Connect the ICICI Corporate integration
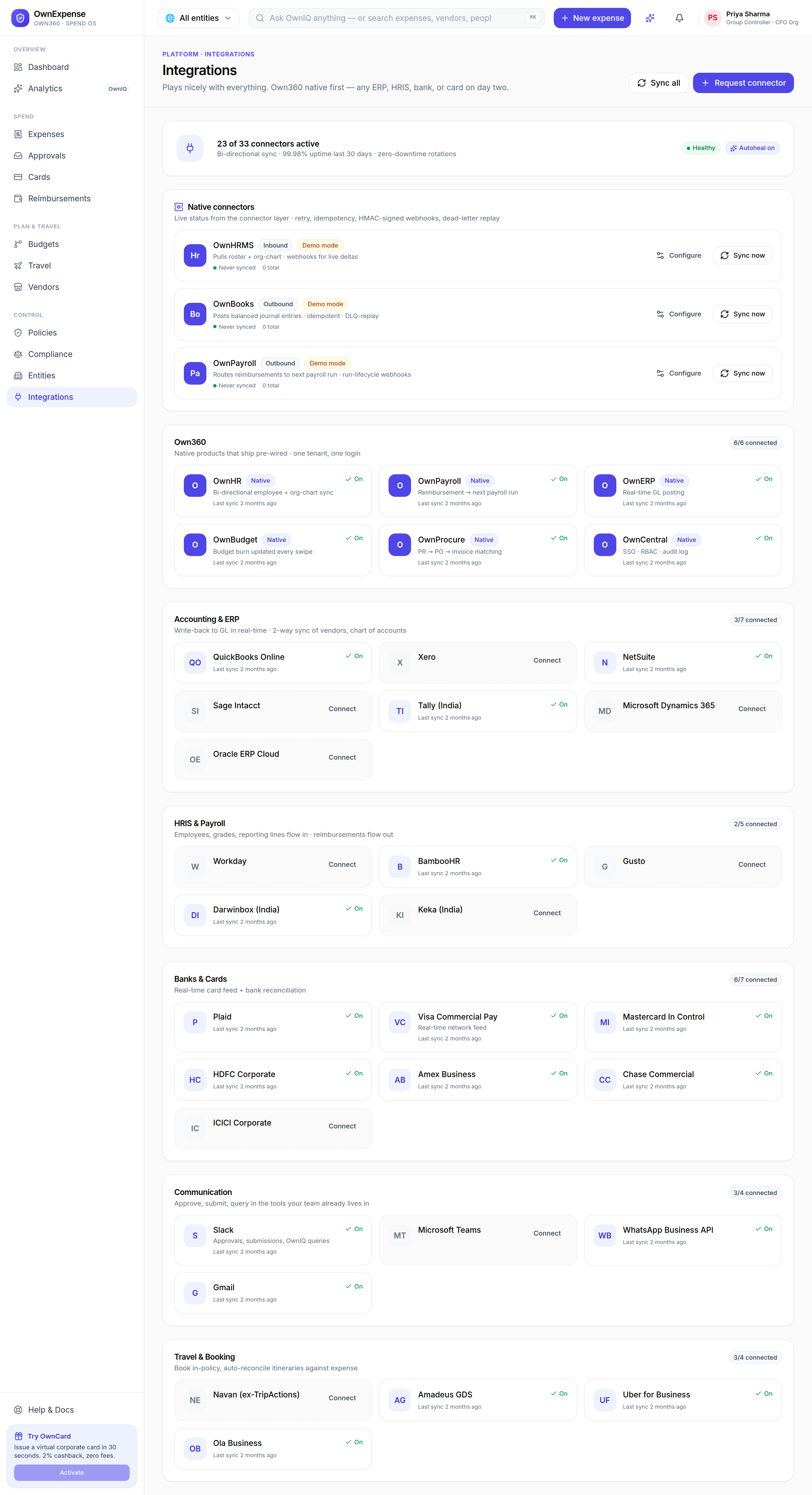812x1495 pixels. 342,1126
